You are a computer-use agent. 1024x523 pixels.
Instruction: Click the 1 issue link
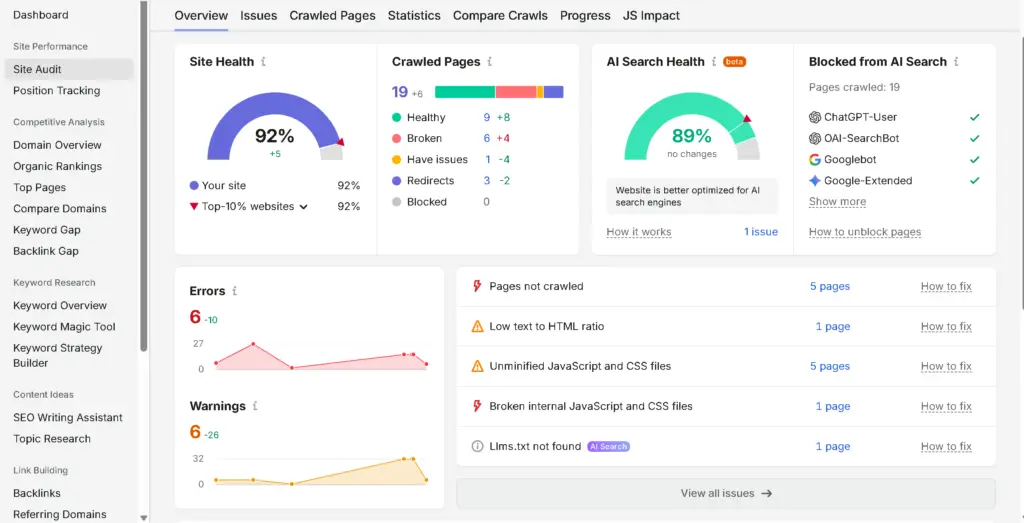pos(761,232)
